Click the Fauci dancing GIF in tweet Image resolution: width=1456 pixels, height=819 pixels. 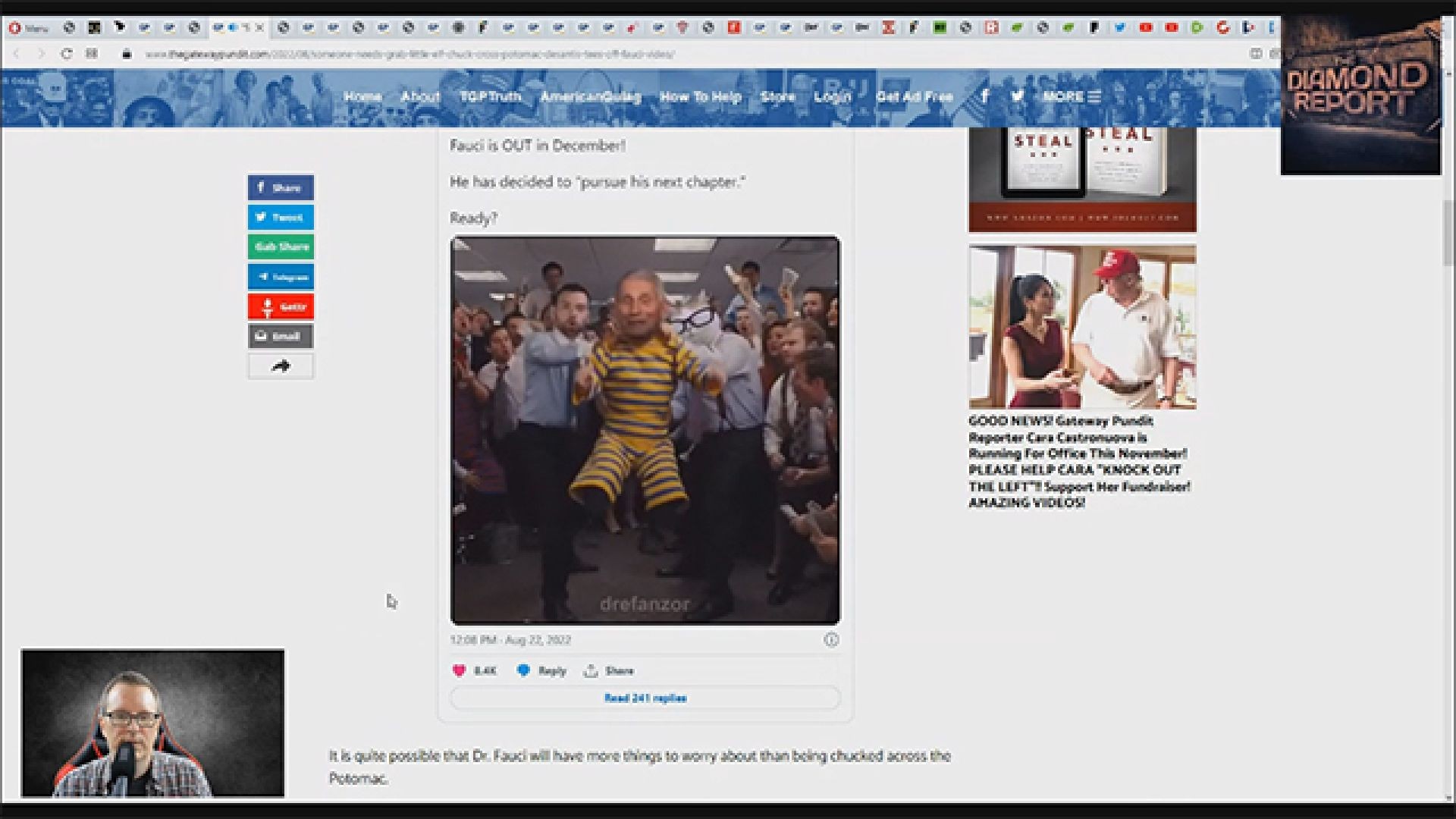(x=645, y=430)
